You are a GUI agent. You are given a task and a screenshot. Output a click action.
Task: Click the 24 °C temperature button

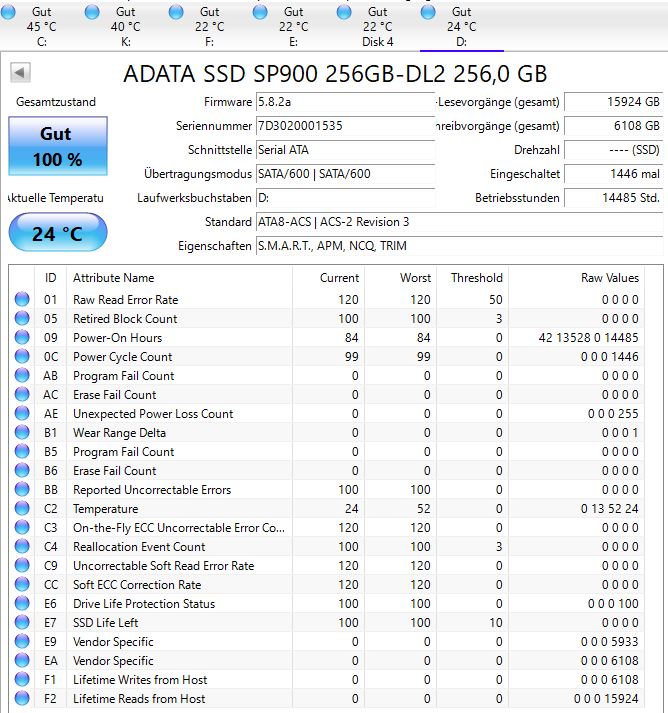click(58, 232)
